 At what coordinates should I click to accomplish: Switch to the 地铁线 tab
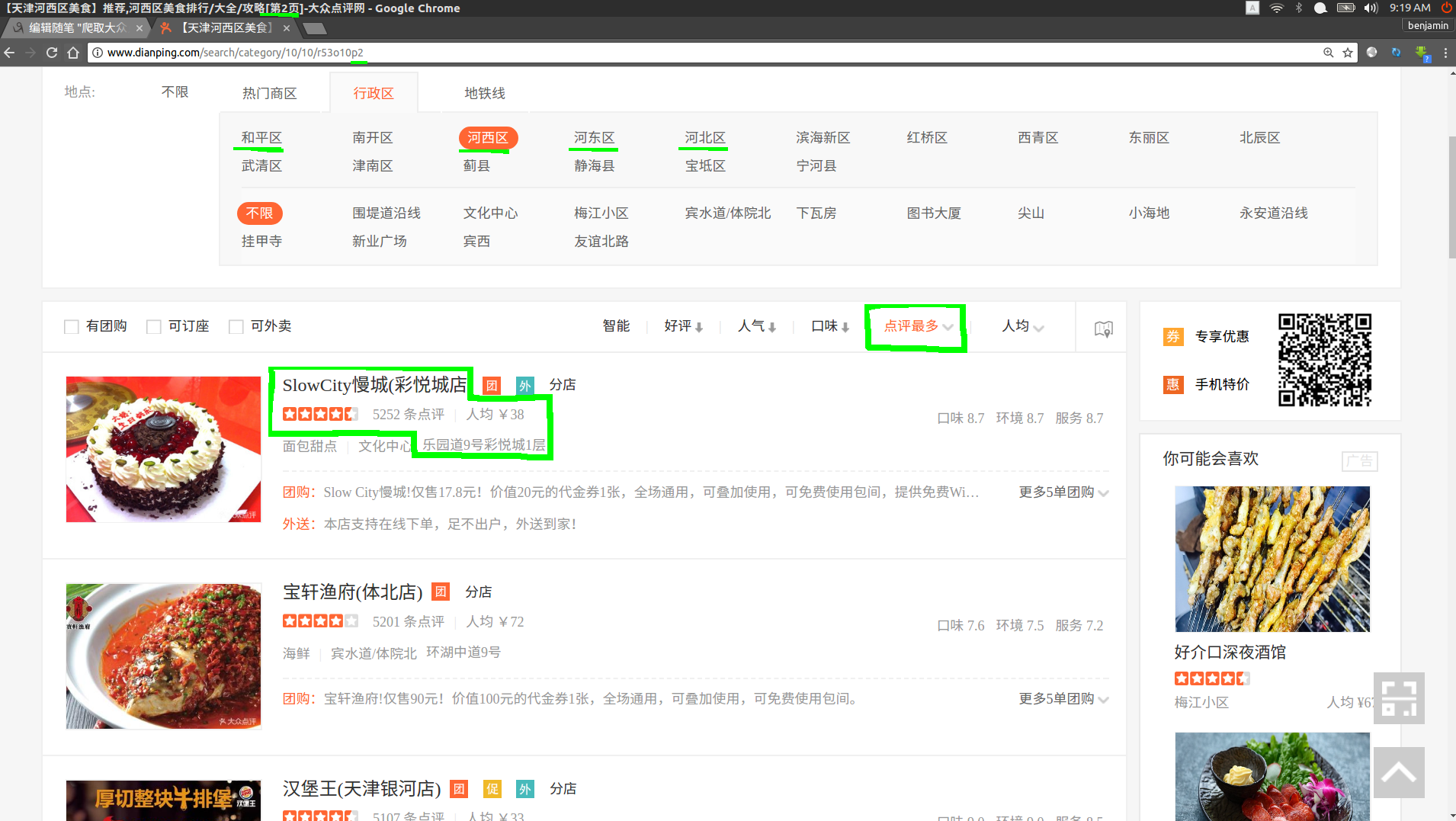click(x=485, y=93)
